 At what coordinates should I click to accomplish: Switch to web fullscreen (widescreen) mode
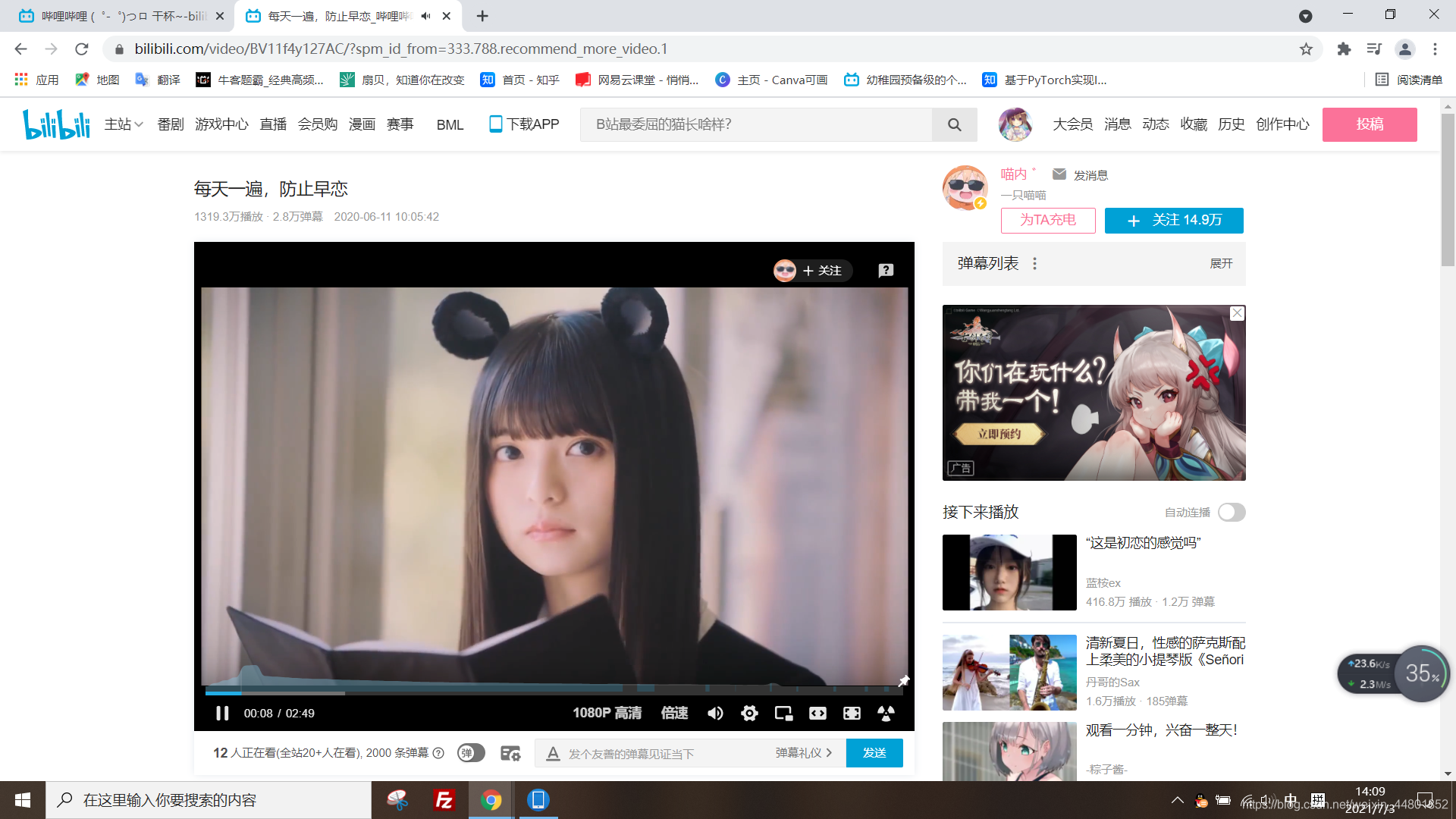817,713
